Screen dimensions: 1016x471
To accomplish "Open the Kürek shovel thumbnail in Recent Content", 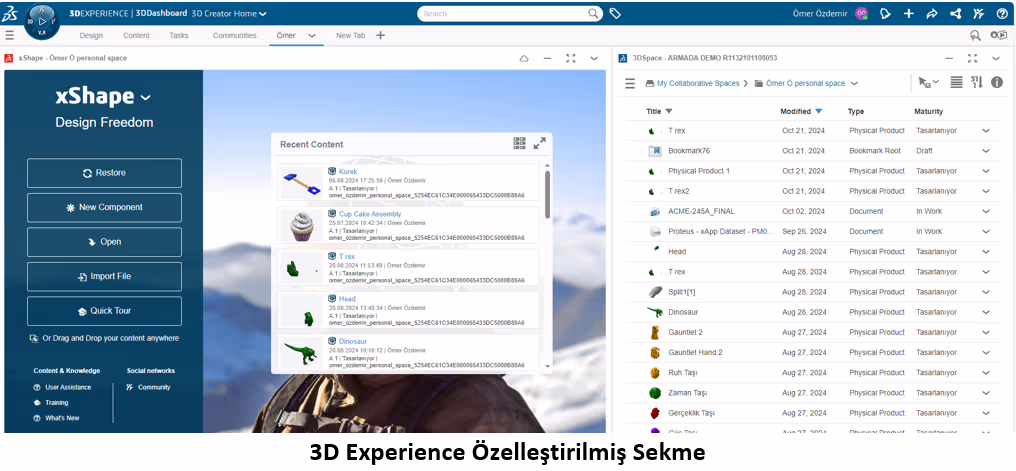I will 301,183.
